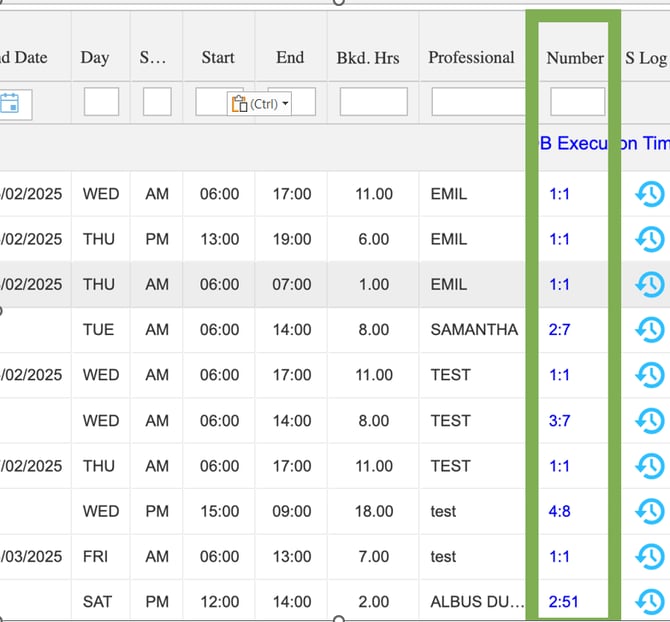Click the Day column header
670x622 pixels.
[x=95, y=58]
